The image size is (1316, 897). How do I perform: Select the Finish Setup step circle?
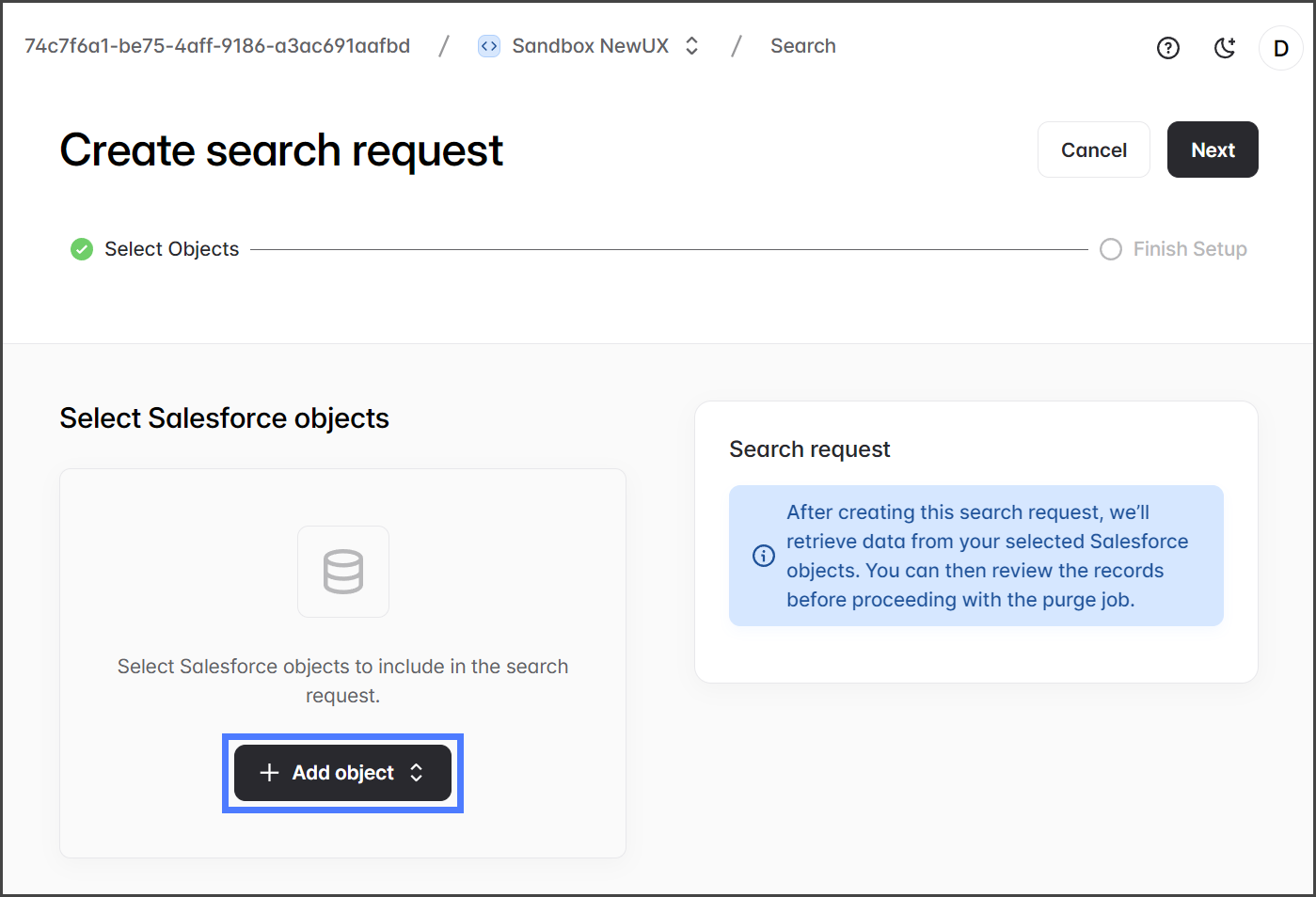(1111, 249)
